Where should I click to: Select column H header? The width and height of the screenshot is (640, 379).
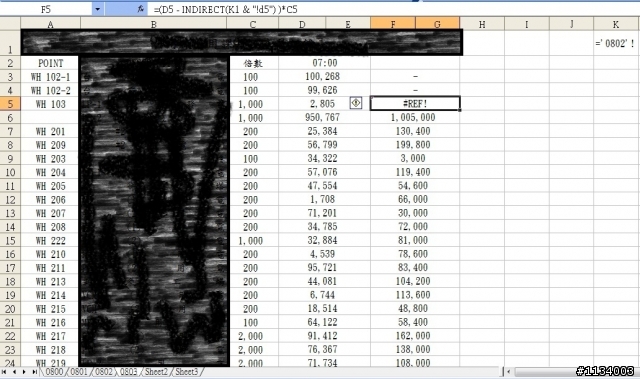pos(482,24)
